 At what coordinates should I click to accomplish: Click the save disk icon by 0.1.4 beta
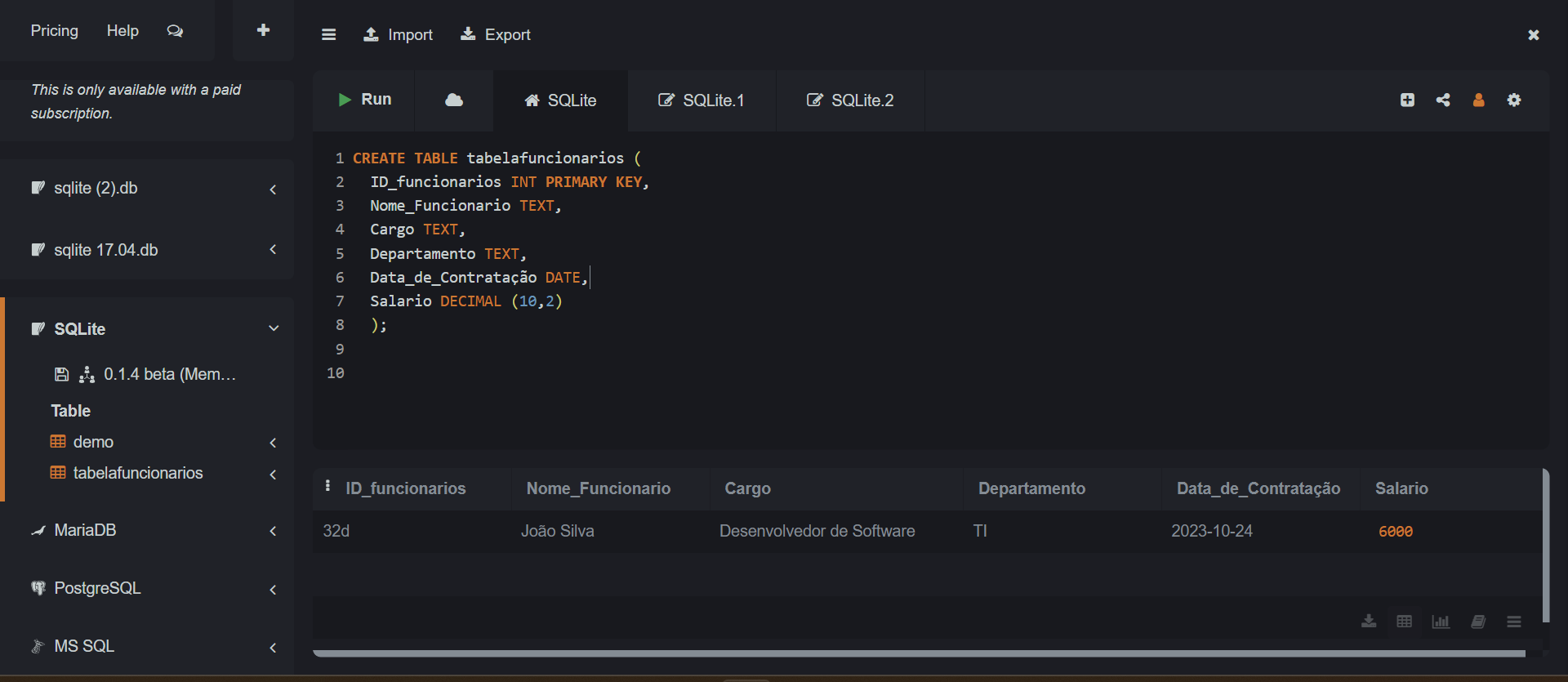[x=61, y=374]
